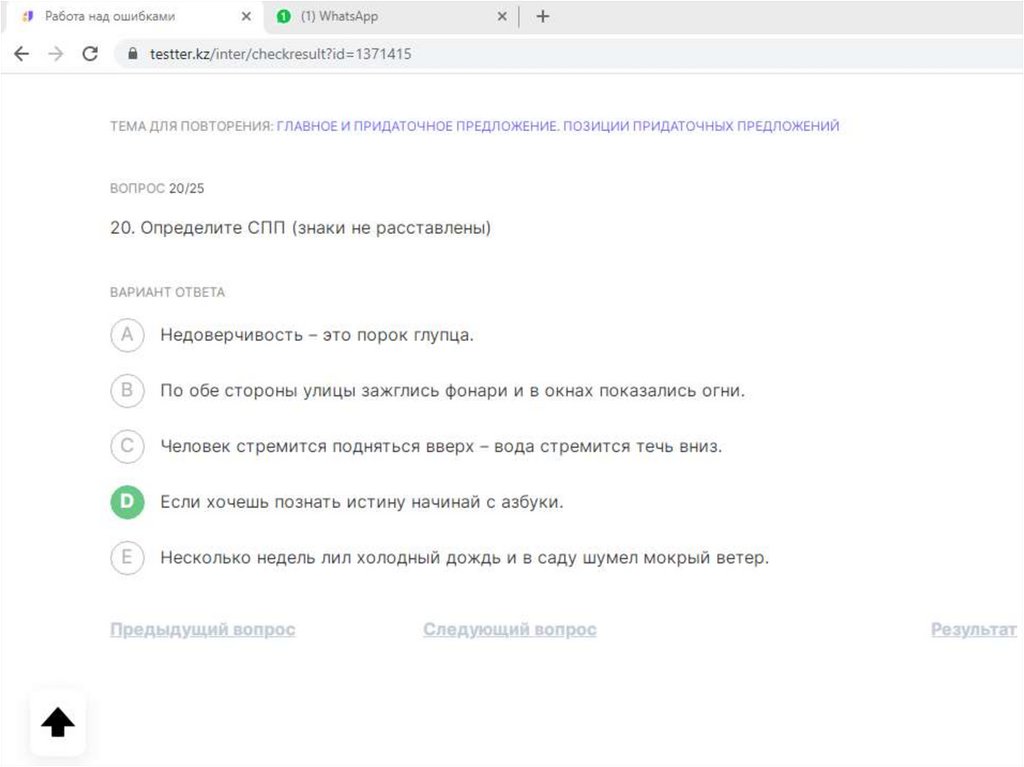Select answer option E
This screenshot has width=1024, height=767.
pyautogui.click(x=127, y=557)
